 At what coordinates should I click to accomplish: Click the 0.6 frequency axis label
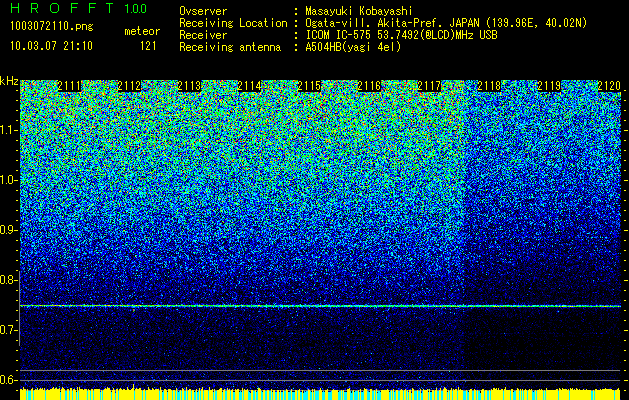coord(8,380)
